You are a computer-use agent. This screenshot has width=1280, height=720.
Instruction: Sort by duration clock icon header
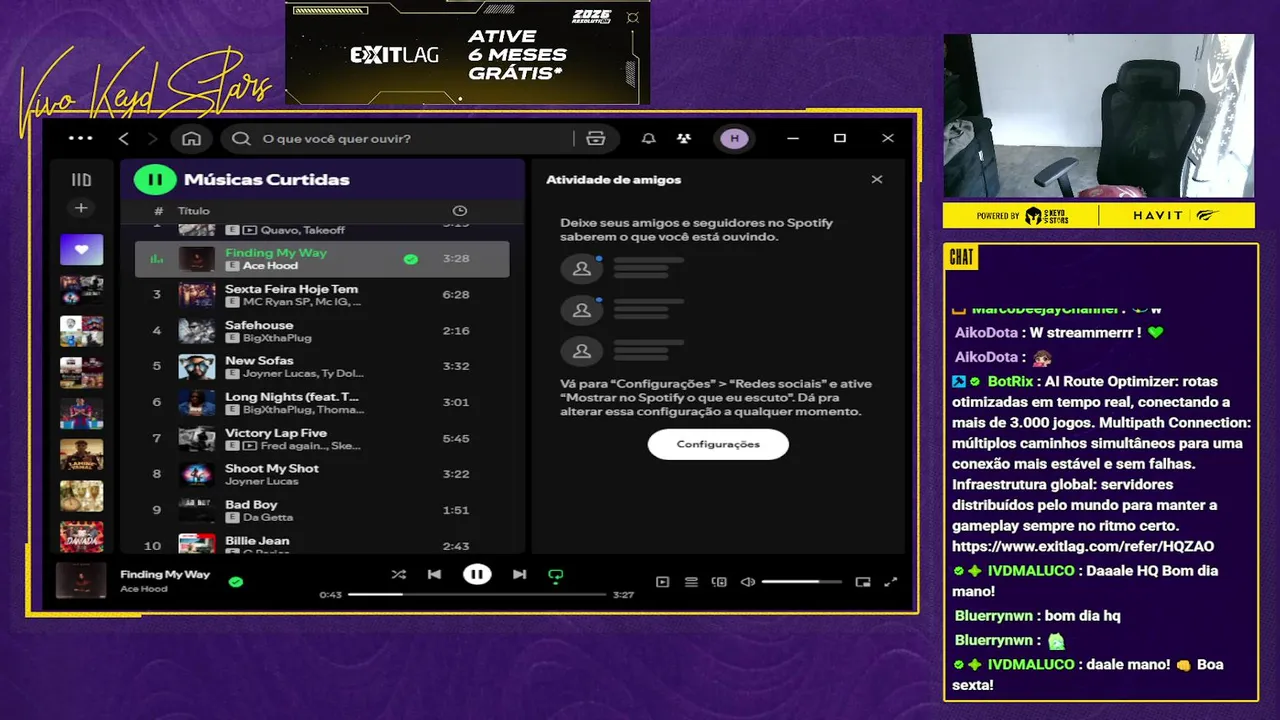pyautogui.click(x=459, y=211)
